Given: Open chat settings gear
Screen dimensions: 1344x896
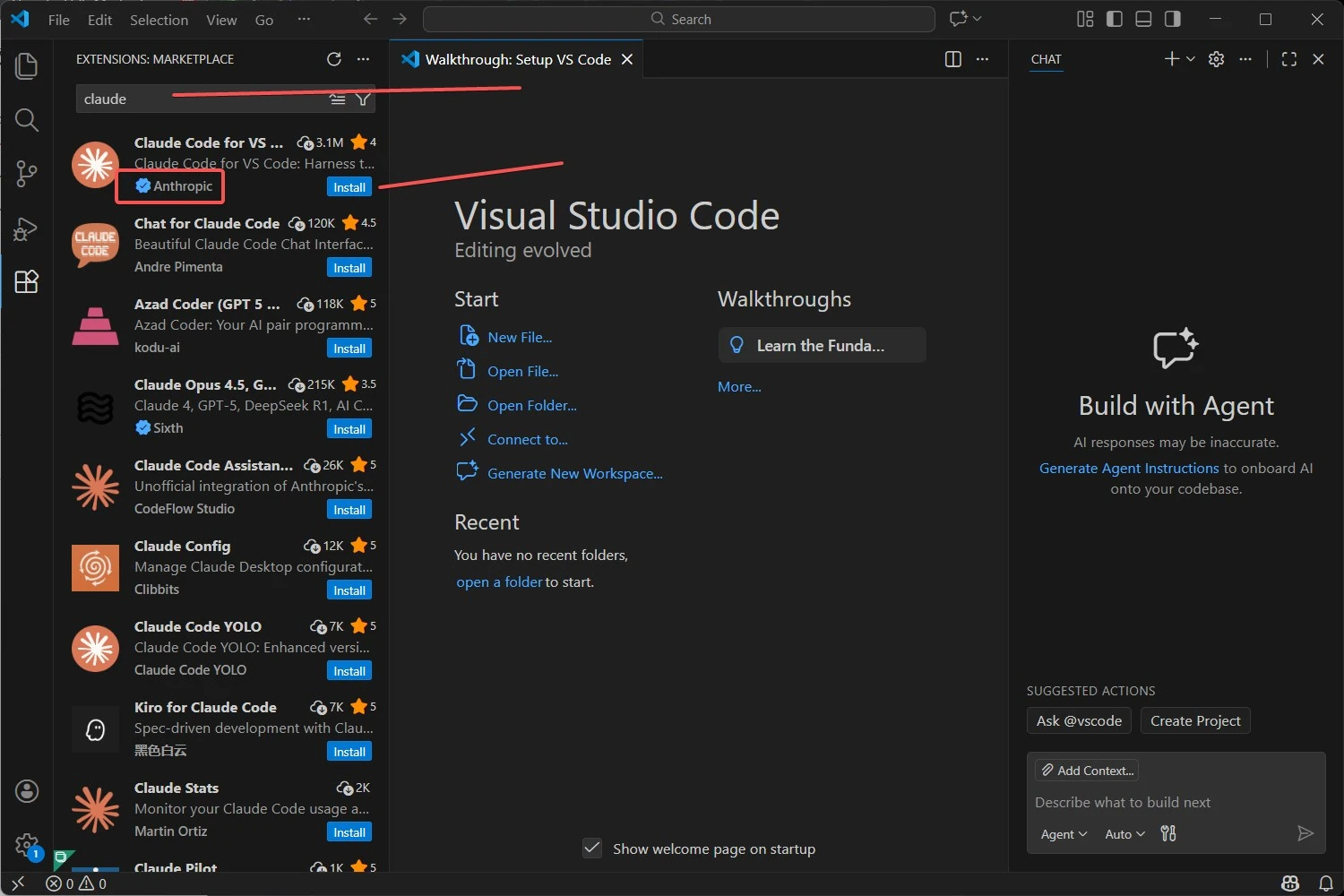Looking at the screenshot, I should point(1216,59).
